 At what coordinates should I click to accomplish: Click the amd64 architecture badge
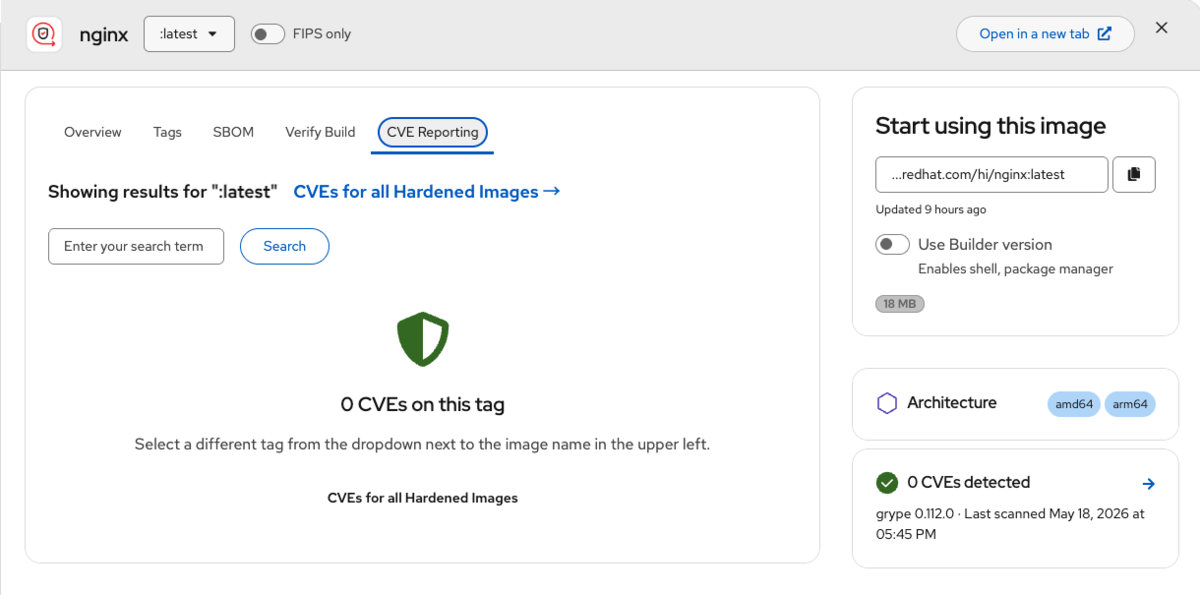1075,404
